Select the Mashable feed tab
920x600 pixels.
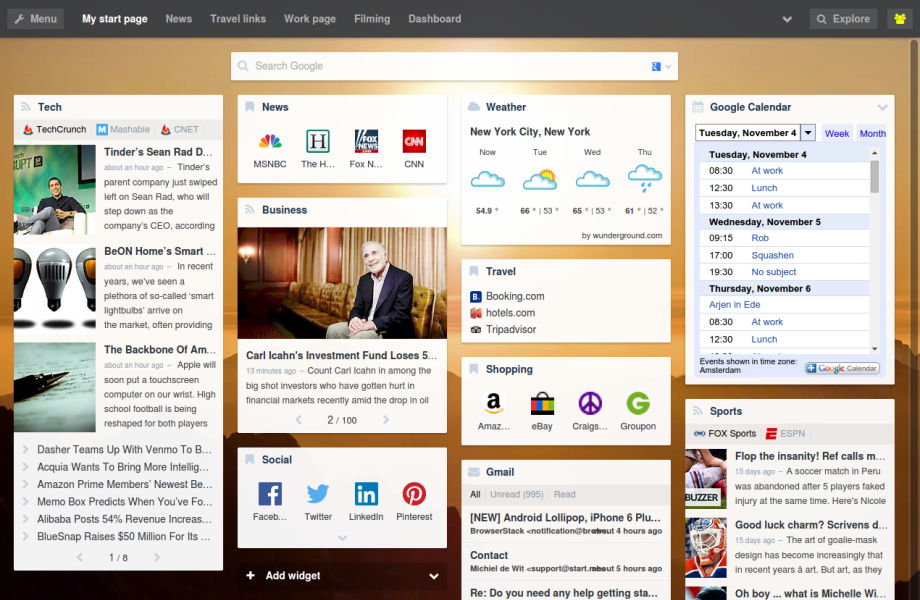tap(123, 130)
